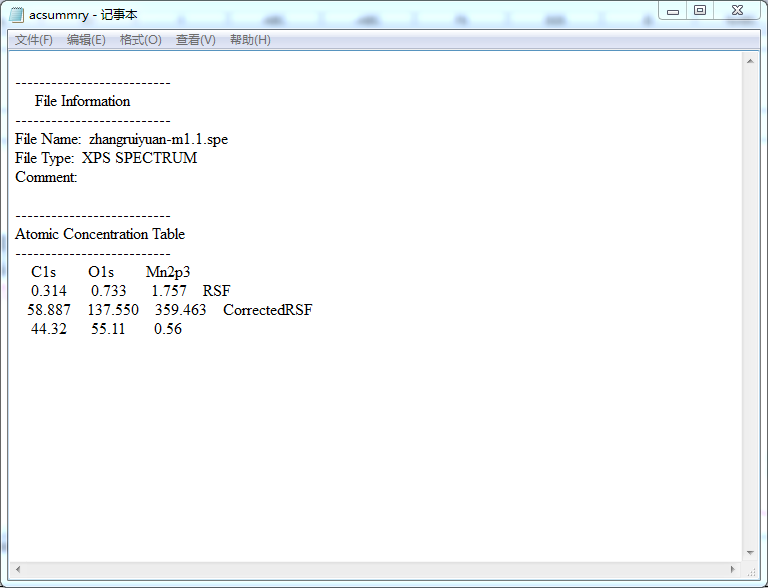Click the horizontal scrollbar right arrow
The image size is (768, 588).
pyautogui.click(x=732, y=569)
